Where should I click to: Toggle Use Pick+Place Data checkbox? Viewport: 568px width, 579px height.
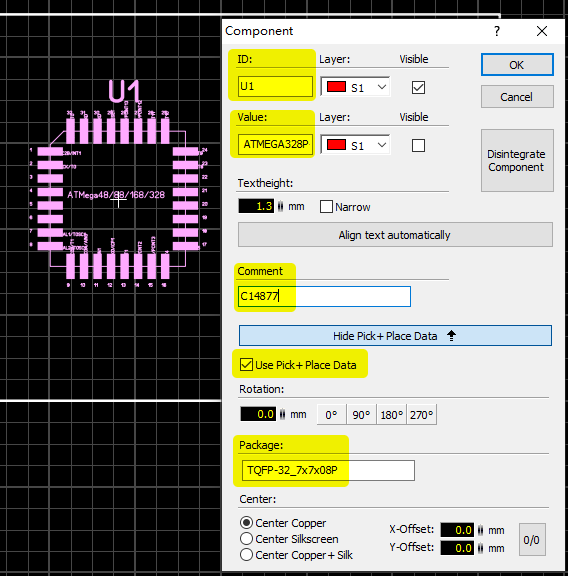pos(246,365)
